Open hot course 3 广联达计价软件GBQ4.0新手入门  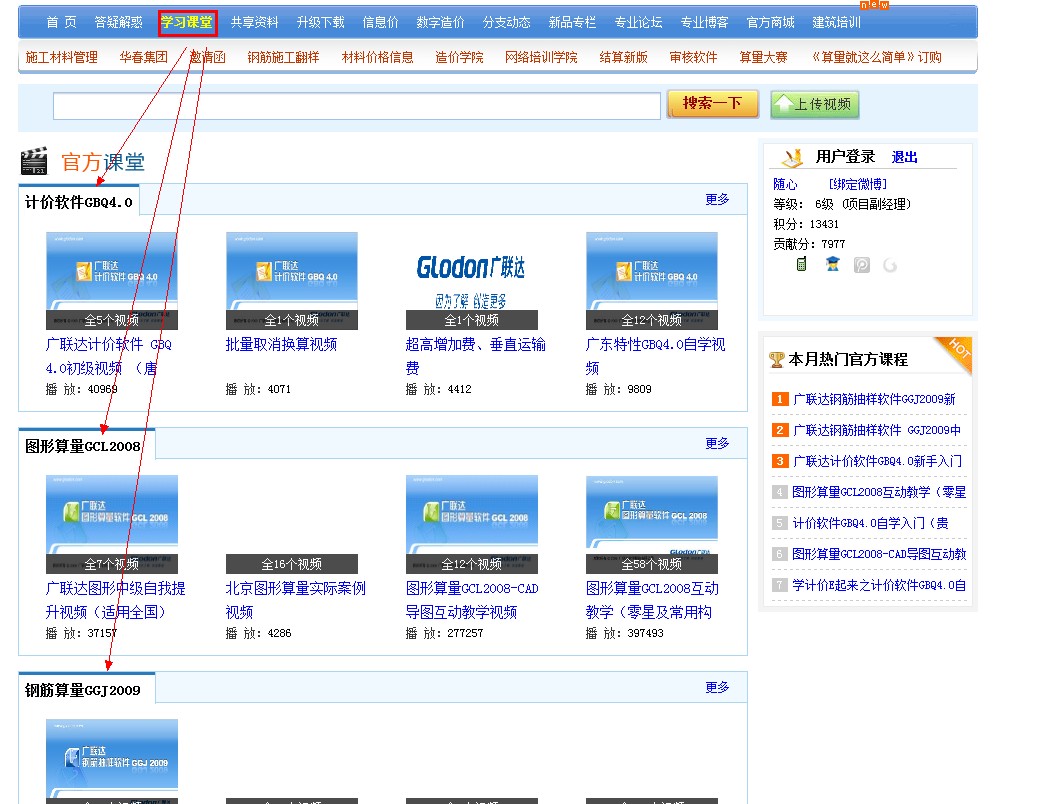coord(877,461)
